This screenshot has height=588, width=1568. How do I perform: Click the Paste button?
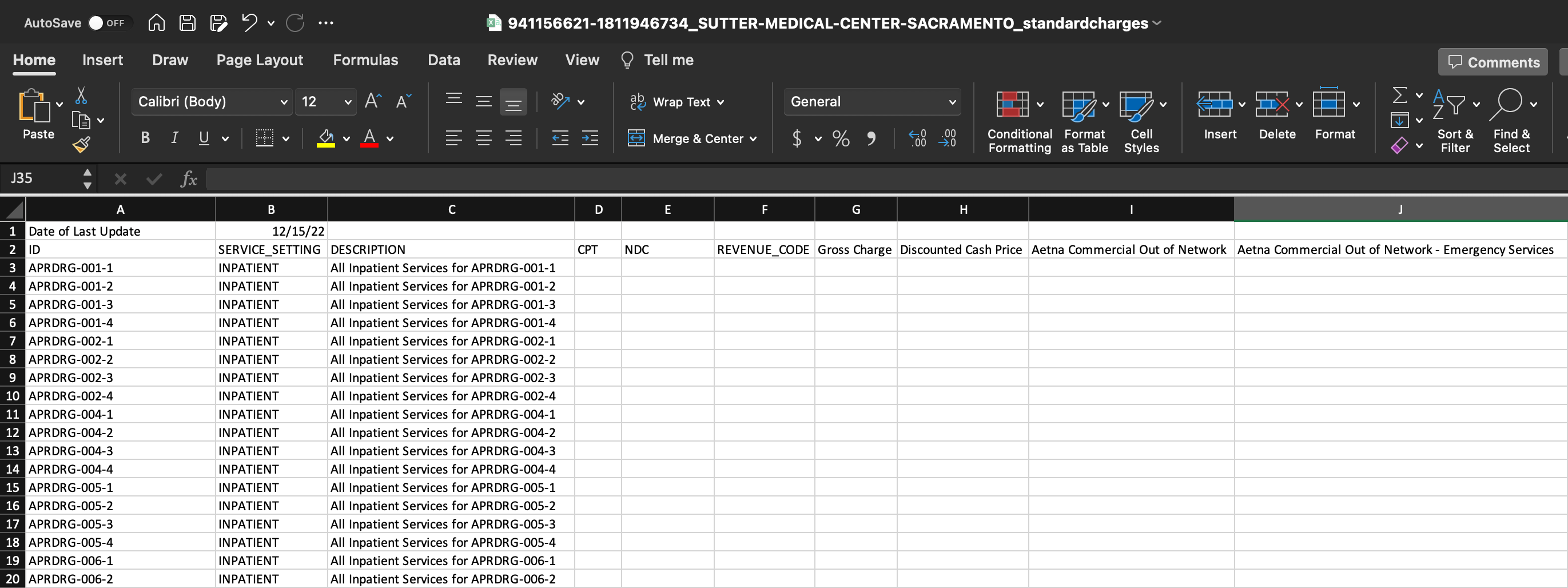tap(38, 114)
